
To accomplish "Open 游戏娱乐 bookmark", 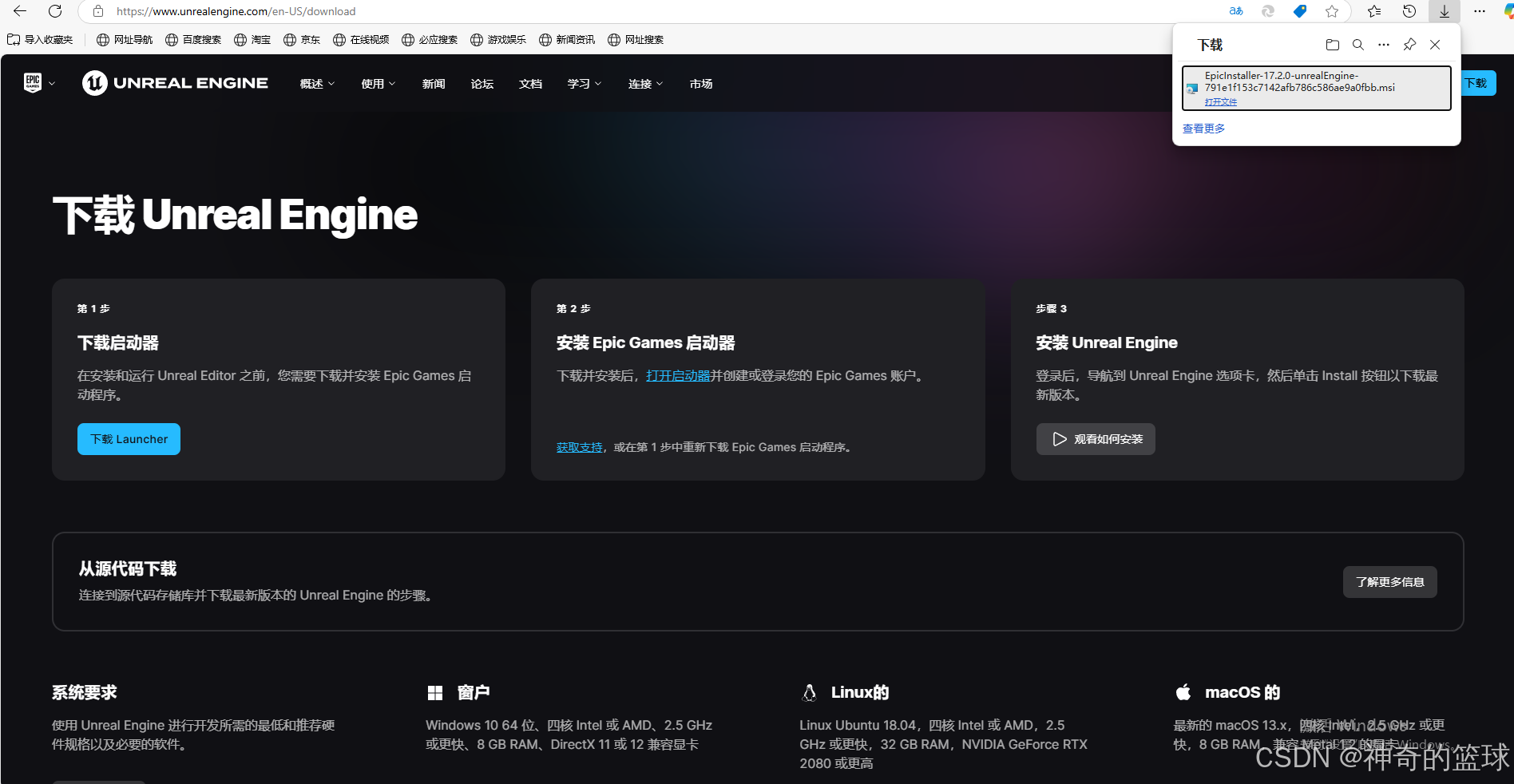I will 498,40.
